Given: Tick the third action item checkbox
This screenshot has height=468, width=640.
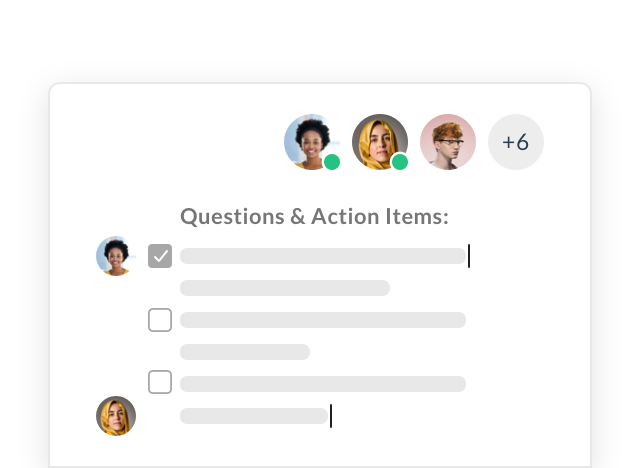Looking at the screenshot, I should click(x=160, y=382).
